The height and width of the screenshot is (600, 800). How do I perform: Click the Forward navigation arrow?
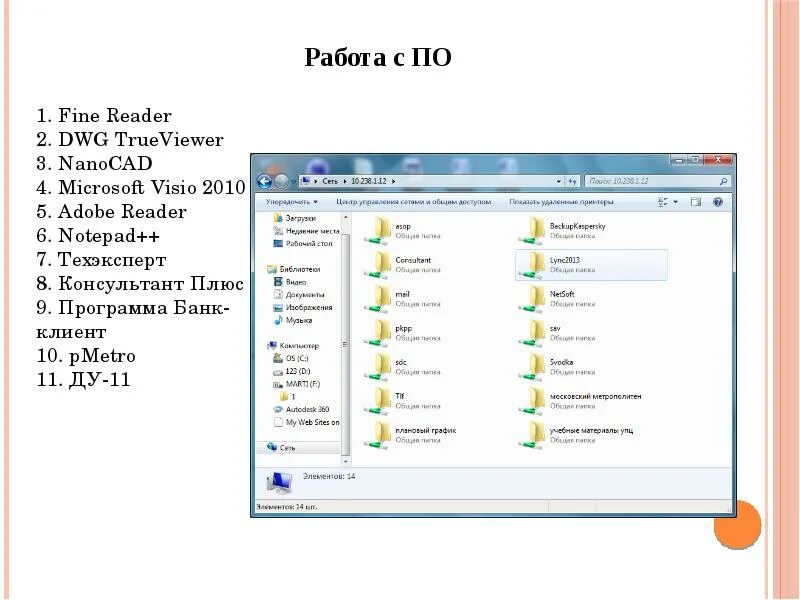coord(281,181)
